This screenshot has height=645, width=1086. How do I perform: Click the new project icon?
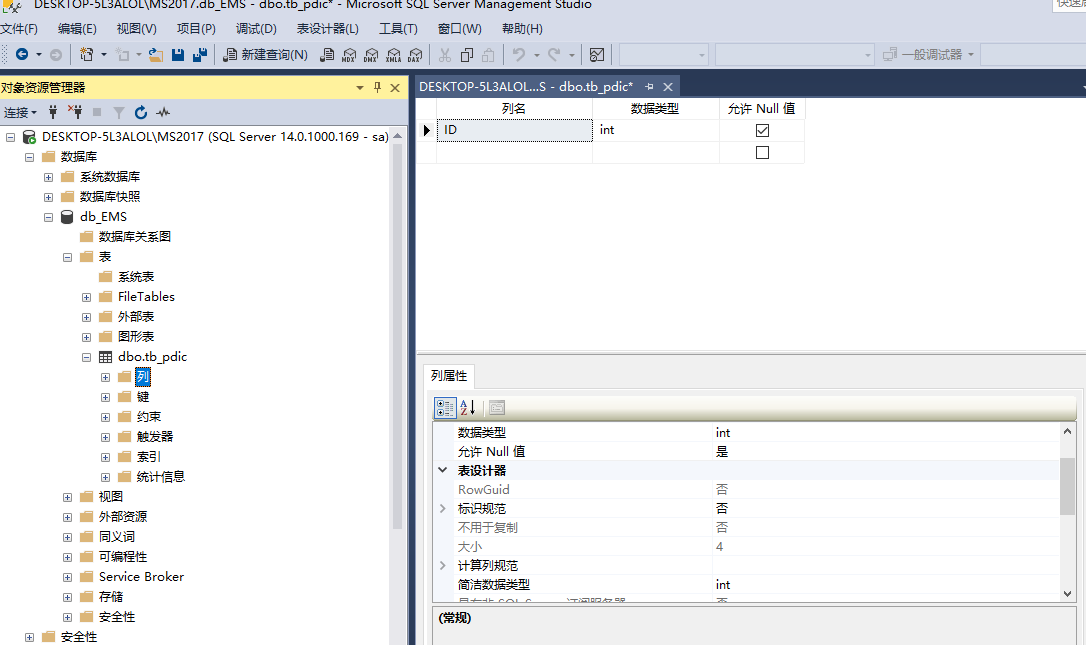(87, 54)
